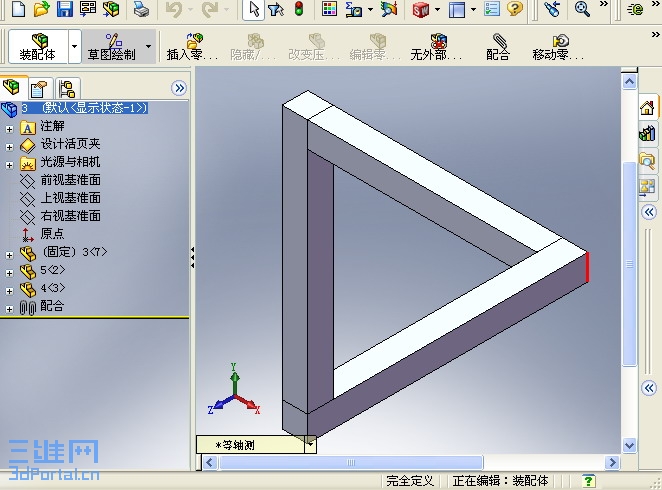Click the Save floppy disk icon
Screen dimensions: 662x490
coord(65,8)
